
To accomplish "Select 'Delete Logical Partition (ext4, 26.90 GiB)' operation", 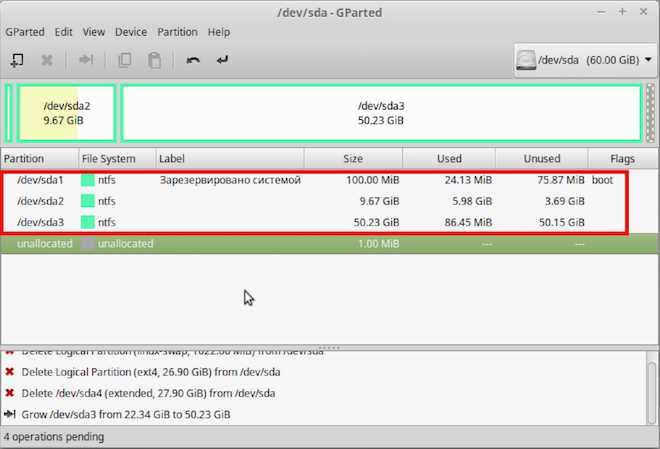I will pyautogui.click(x=151, y=372).
